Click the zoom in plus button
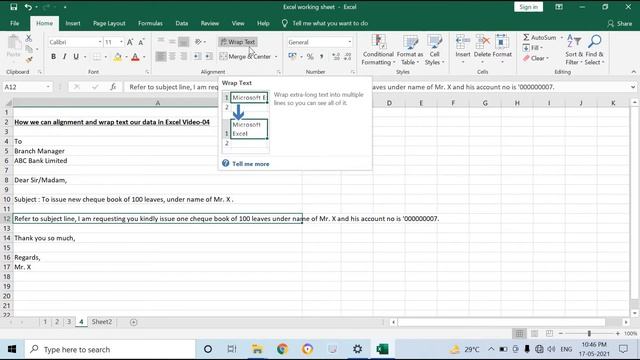640x360 pixels. (x=618, y=333)
